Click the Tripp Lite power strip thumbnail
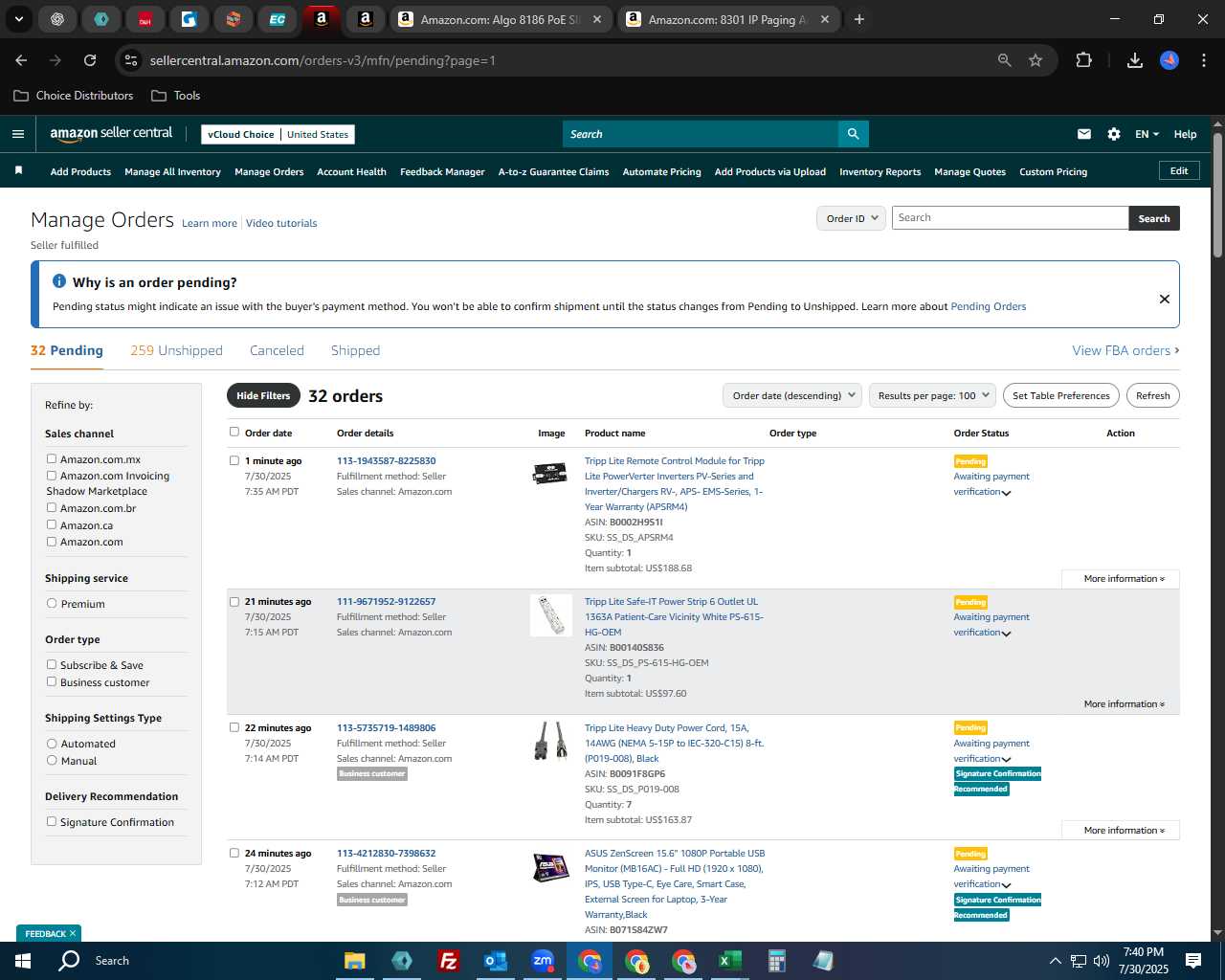Image resolution: width=1225 pixels, height=980 pixels. 551,615
